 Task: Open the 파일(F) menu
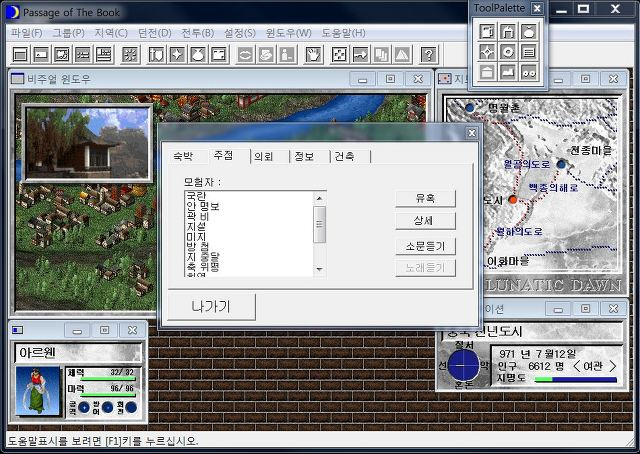point(27,33)
